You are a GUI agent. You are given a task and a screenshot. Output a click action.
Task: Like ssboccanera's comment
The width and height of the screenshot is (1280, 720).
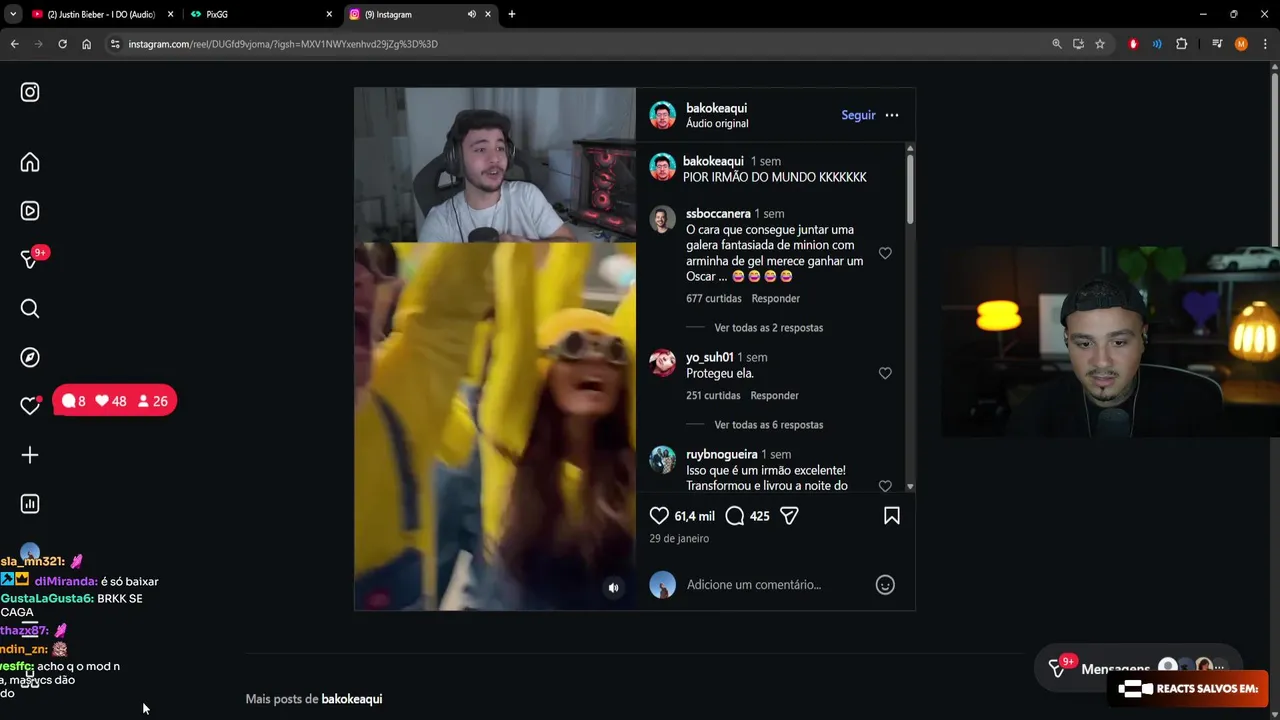point(885,253)
